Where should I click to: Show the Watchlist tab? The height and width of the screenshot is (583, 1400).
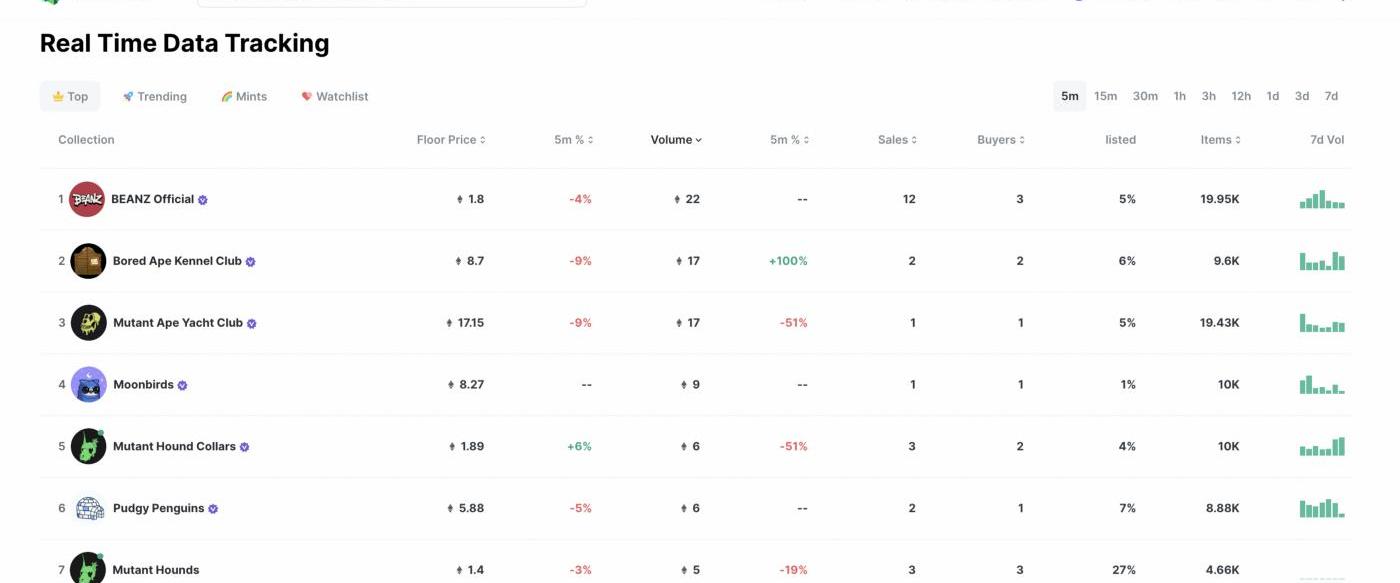point(335,97)
